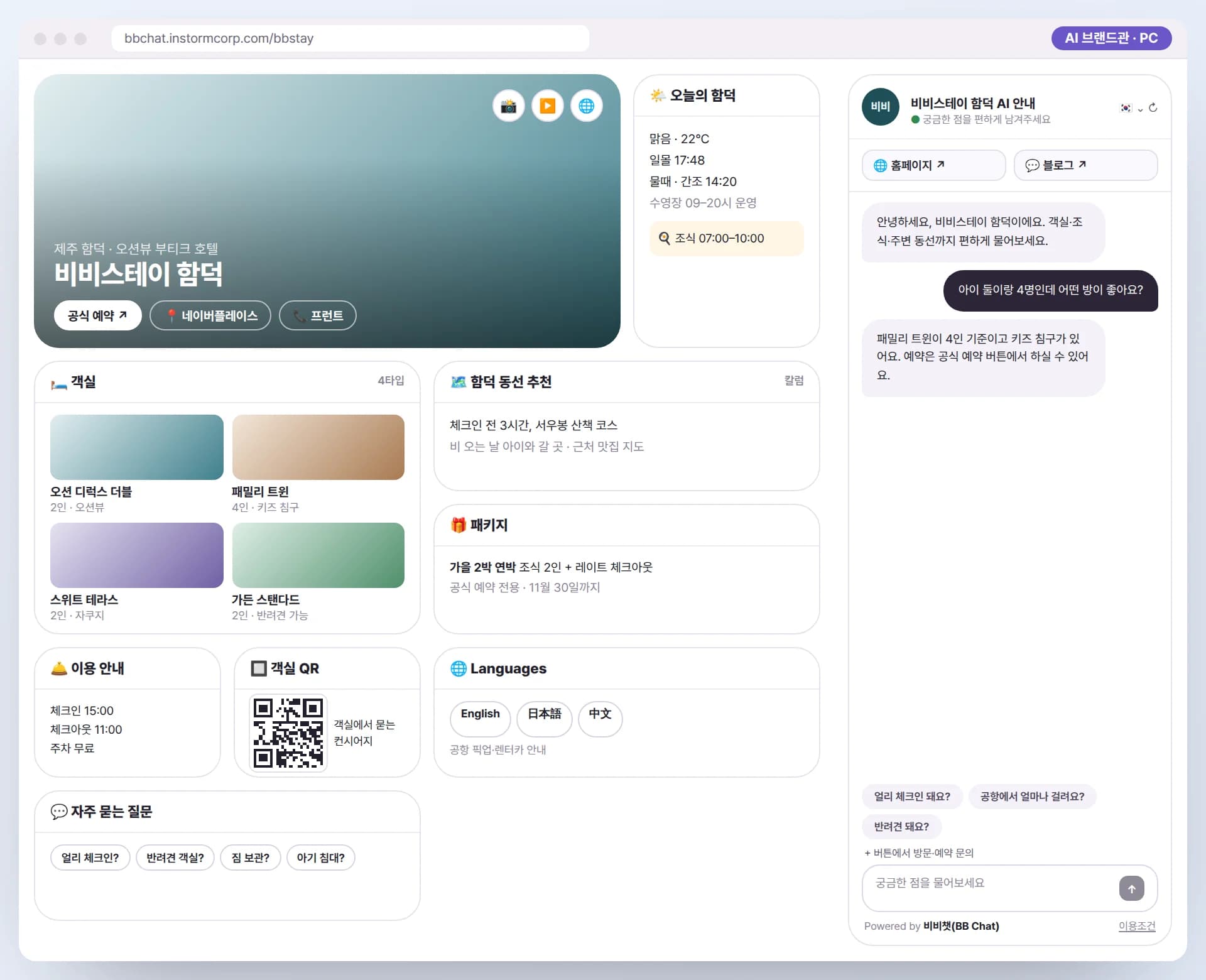1206x980 pixels.
Task: Send message with the arrow button
Action: [x=1131, y=888]
